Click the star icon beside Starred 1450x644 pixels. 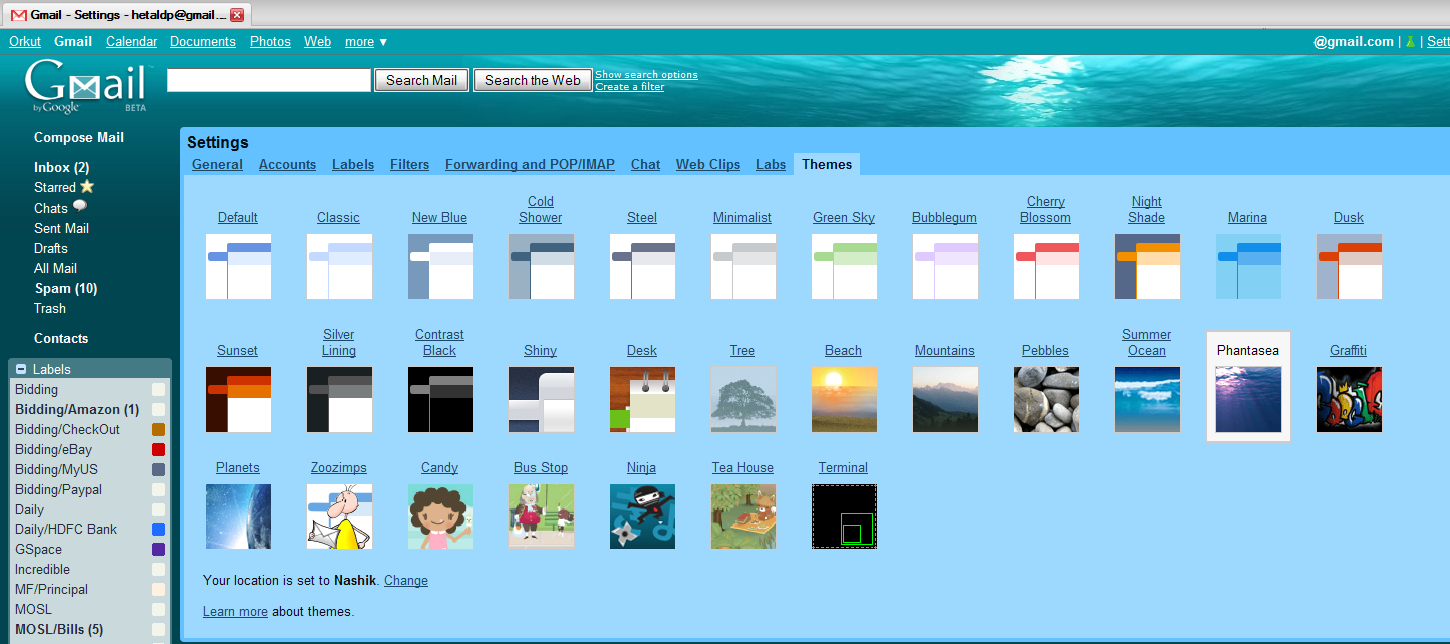(x=87, y=187)
